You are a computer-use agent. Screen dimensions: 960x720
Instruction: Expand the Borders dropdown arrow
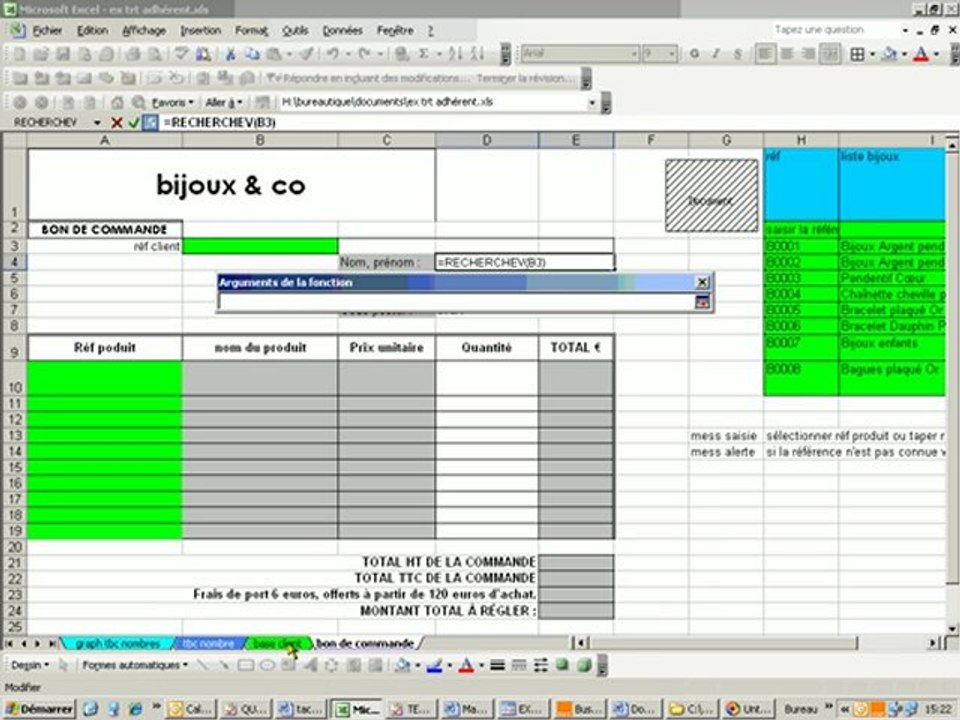tap(871, 54)
